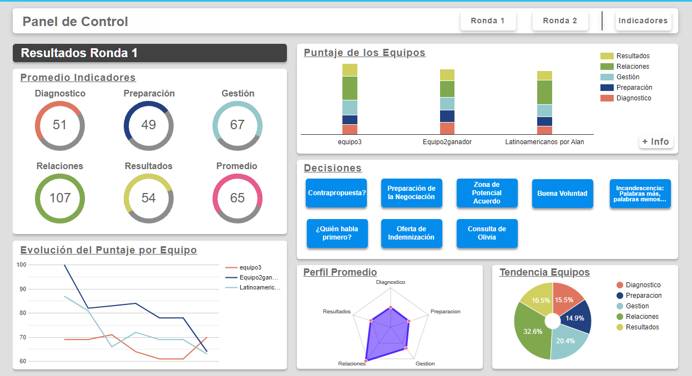Image resolution: width=692 pixels, height=376 pixels.
Task: Toggle the Resultados legend swatch in Puntaje chart
Action: point(607,56)
